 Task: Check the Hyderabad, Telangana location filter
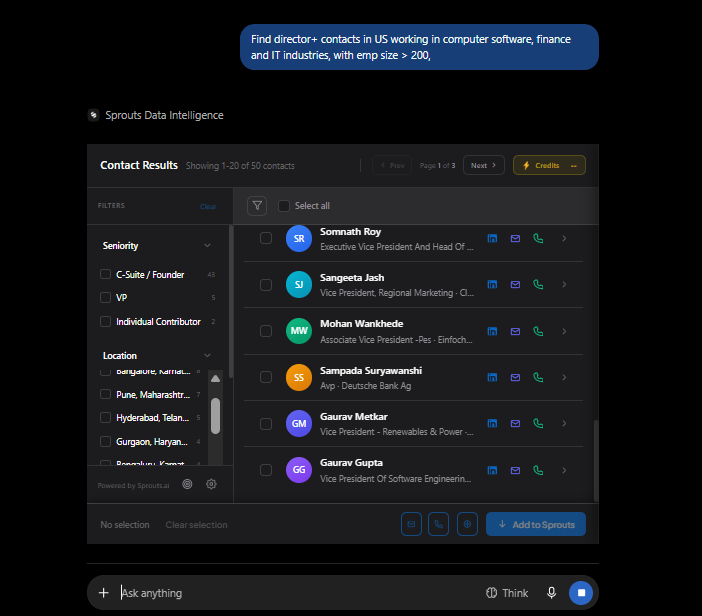[x=105, y=417]
